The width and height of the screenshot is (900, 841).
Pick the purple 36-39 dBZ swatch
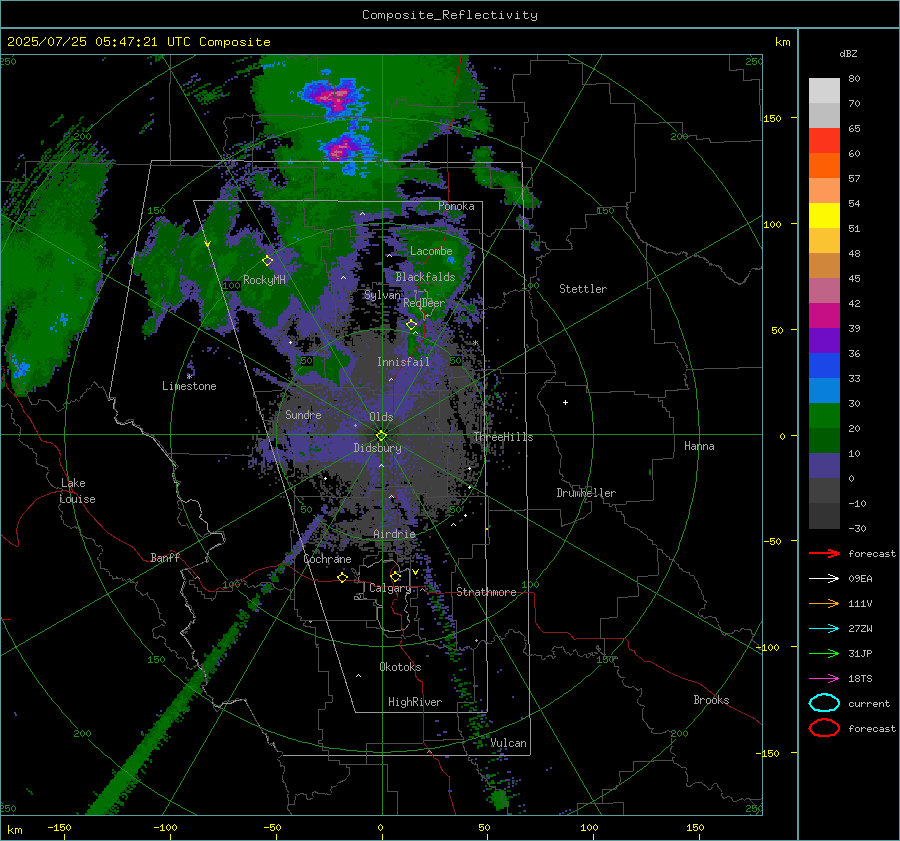click(824, 340)
